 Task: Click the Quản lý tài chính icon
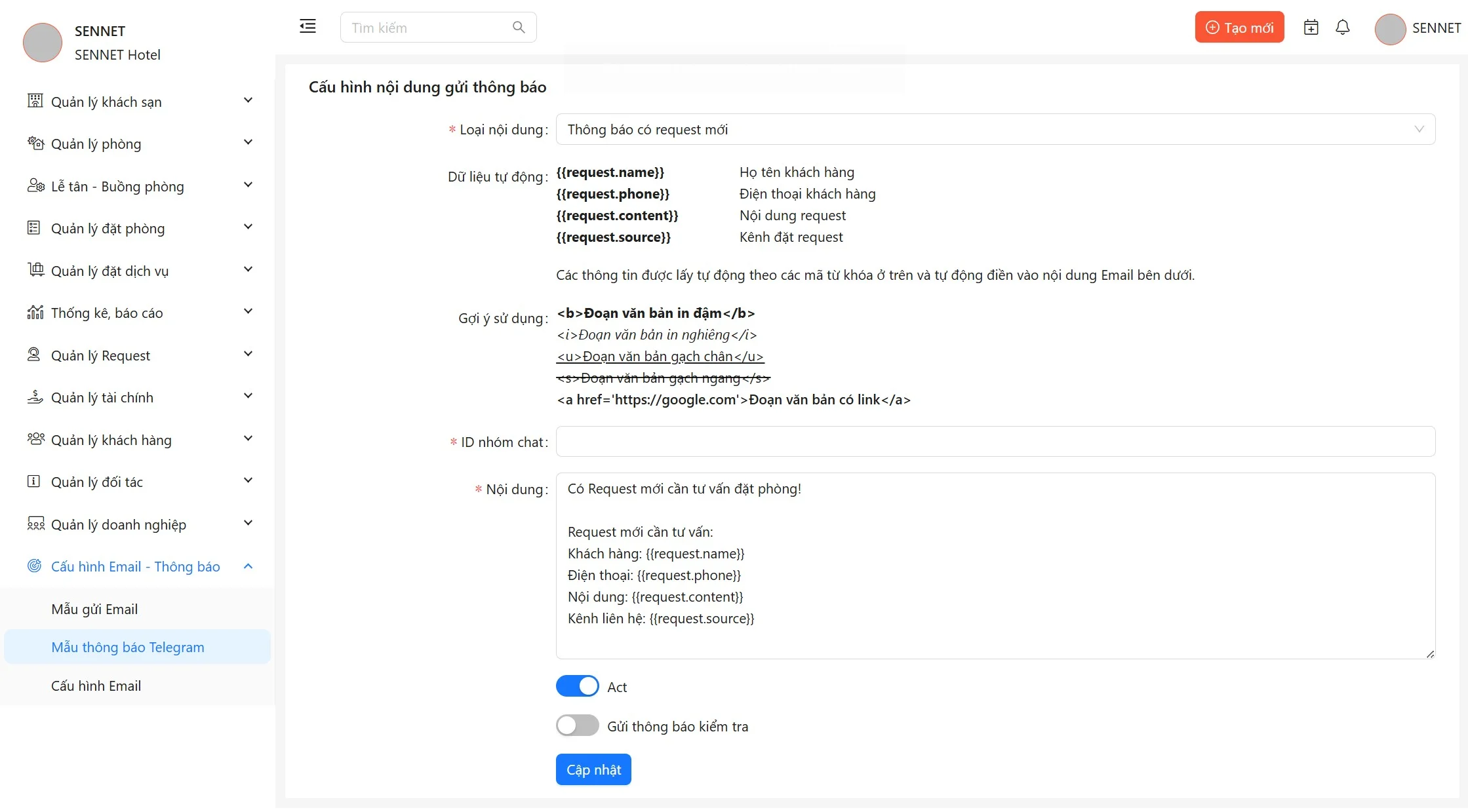[35, 397]
